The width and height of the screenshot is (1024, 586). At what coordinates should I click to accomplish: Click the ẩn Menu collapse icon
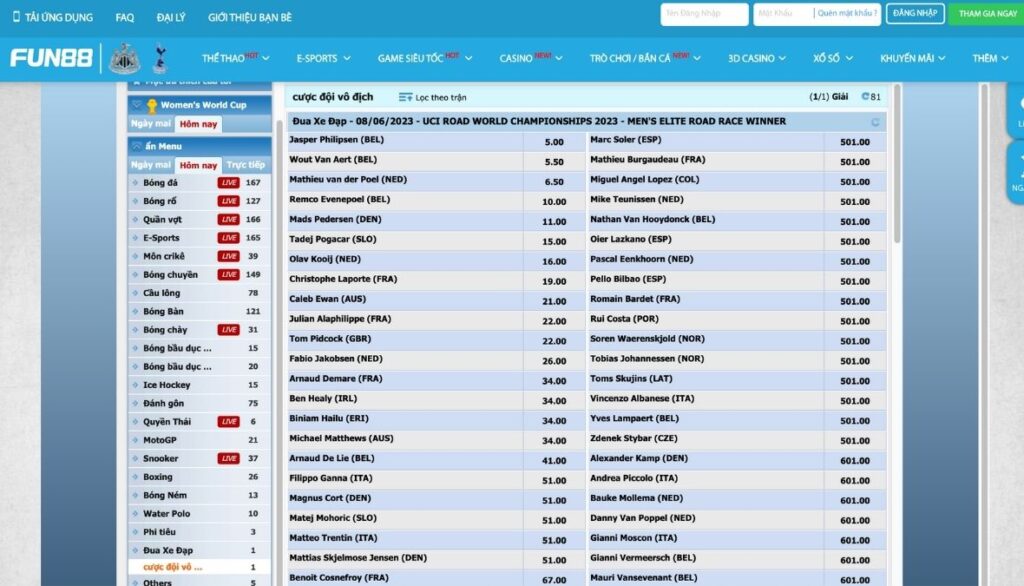click(136, 146)
